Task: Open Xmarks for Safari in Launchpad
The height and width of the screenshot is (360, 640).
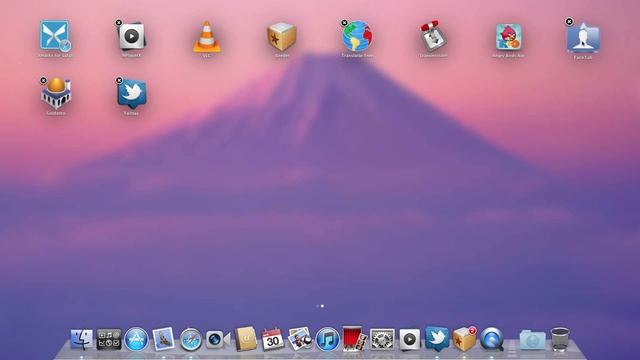Action: tap(55, 36)
